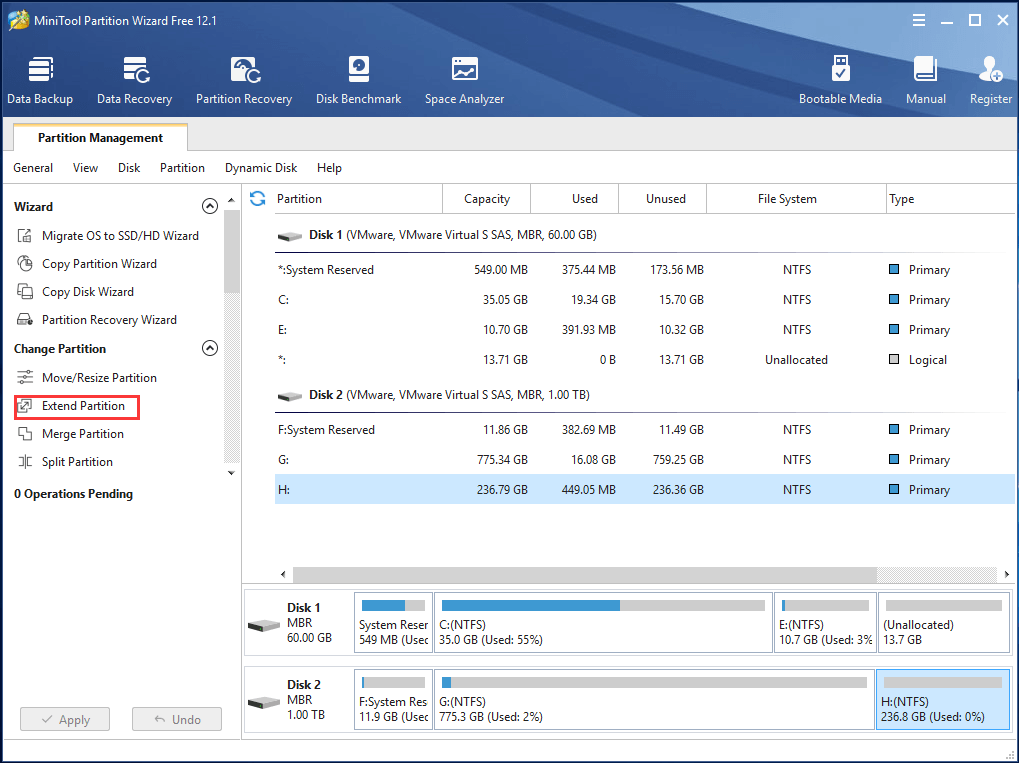Viewport: 1019px width, 763px height.
Task: Select the G: partition row
Action: tap(644, 459)
